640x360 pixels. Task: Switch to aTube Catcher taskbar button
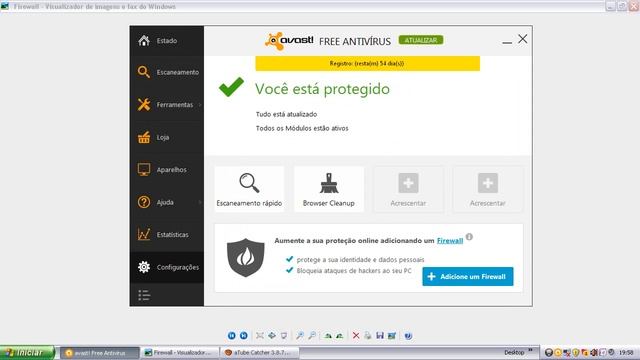click(260, 353)
